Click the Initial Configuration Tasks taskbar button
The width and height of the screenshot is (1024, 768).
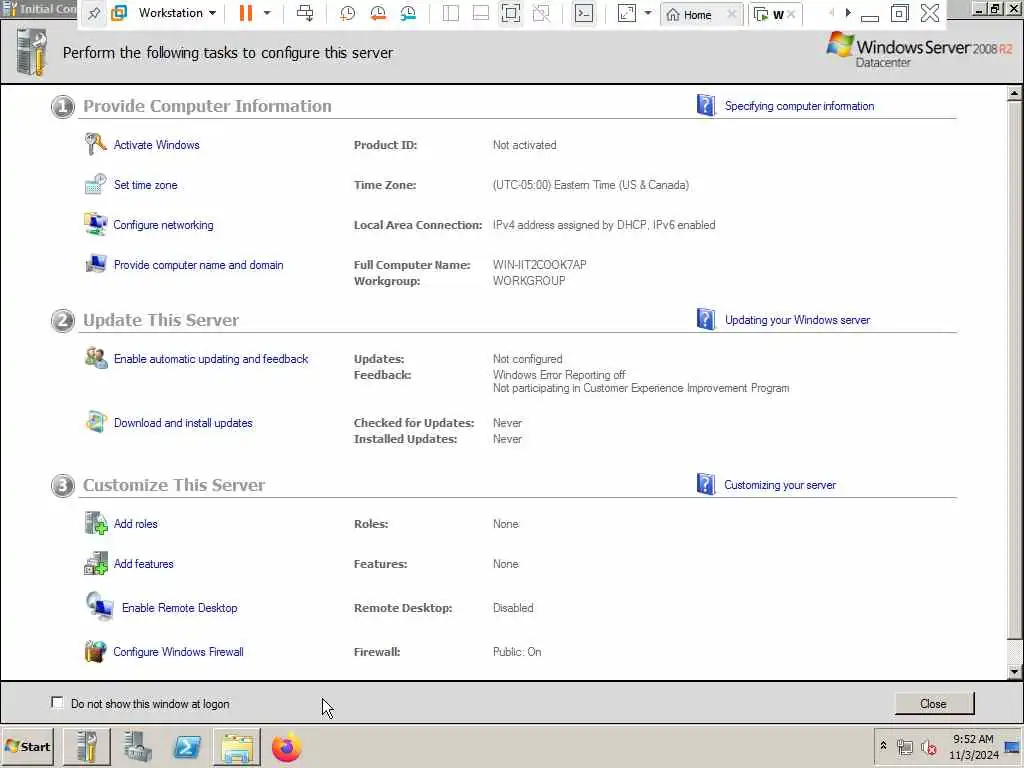(x=88, y=747)
